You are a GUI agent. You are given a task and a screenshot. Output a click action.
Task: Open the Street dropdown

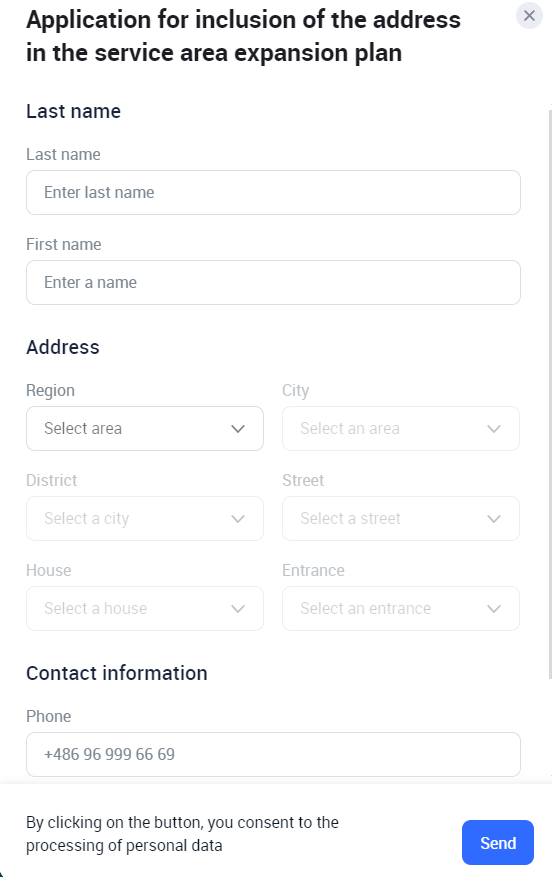pos(401,518)
